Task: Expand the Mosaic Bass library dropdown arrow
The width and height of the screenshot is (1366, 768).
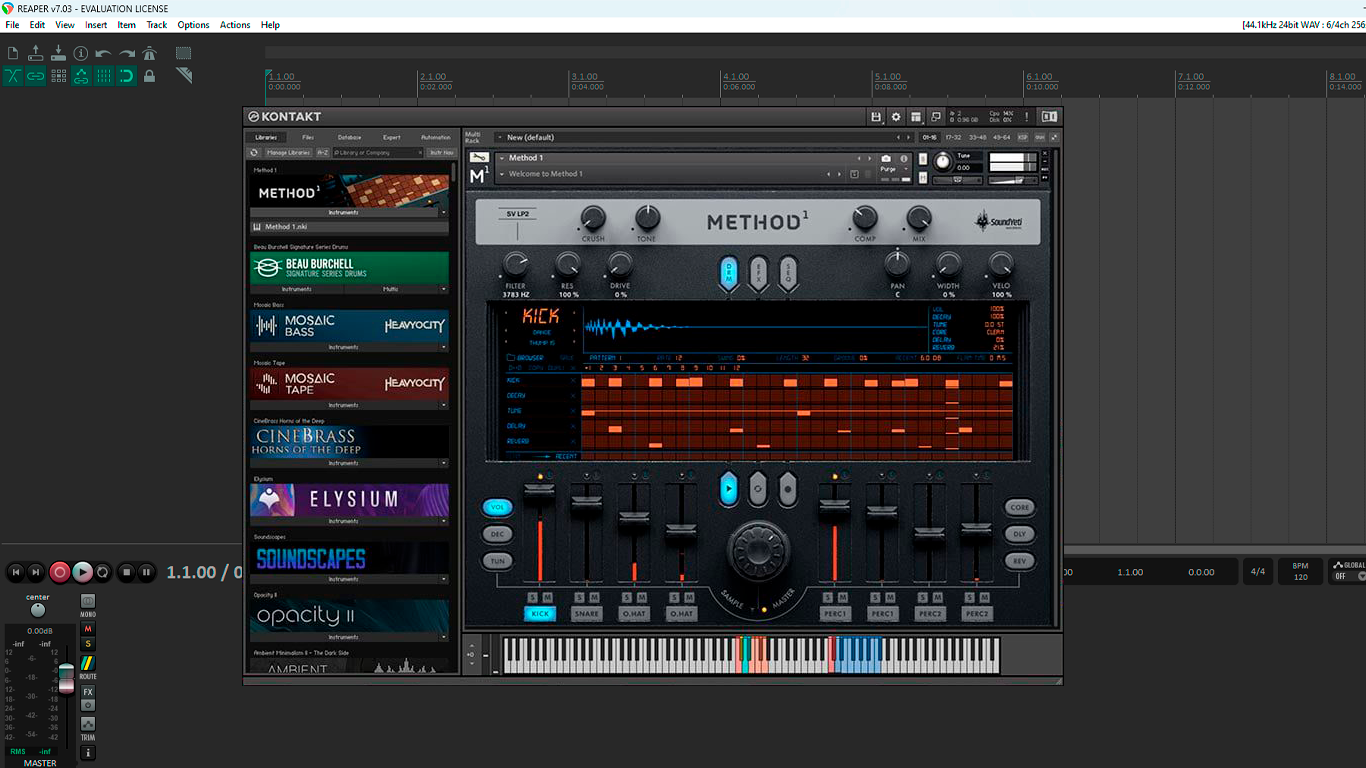Action: coord(444,347)
